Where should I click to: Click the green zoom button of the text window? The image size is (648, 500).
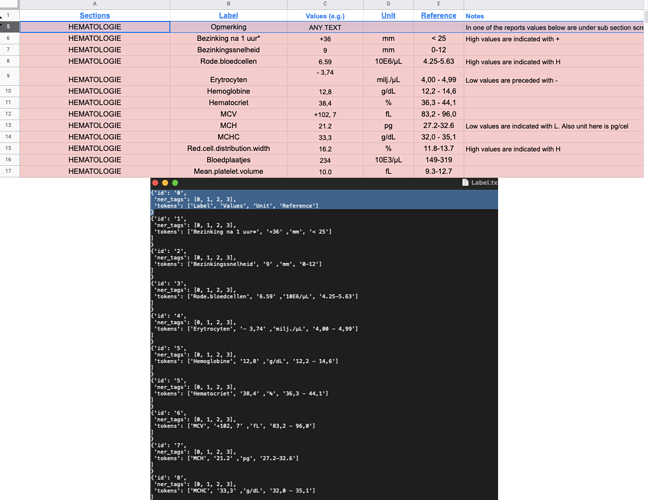[x=175, y=183]
